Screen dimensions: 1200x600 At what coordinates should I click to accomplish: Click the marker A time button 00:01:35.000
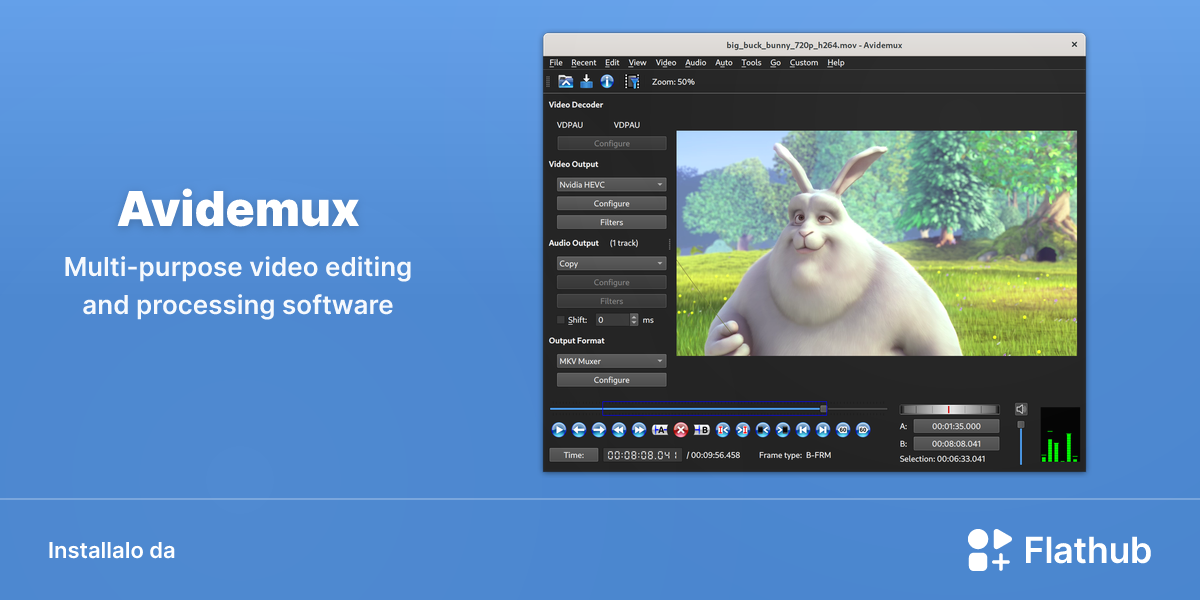click(x=957, y=426)
